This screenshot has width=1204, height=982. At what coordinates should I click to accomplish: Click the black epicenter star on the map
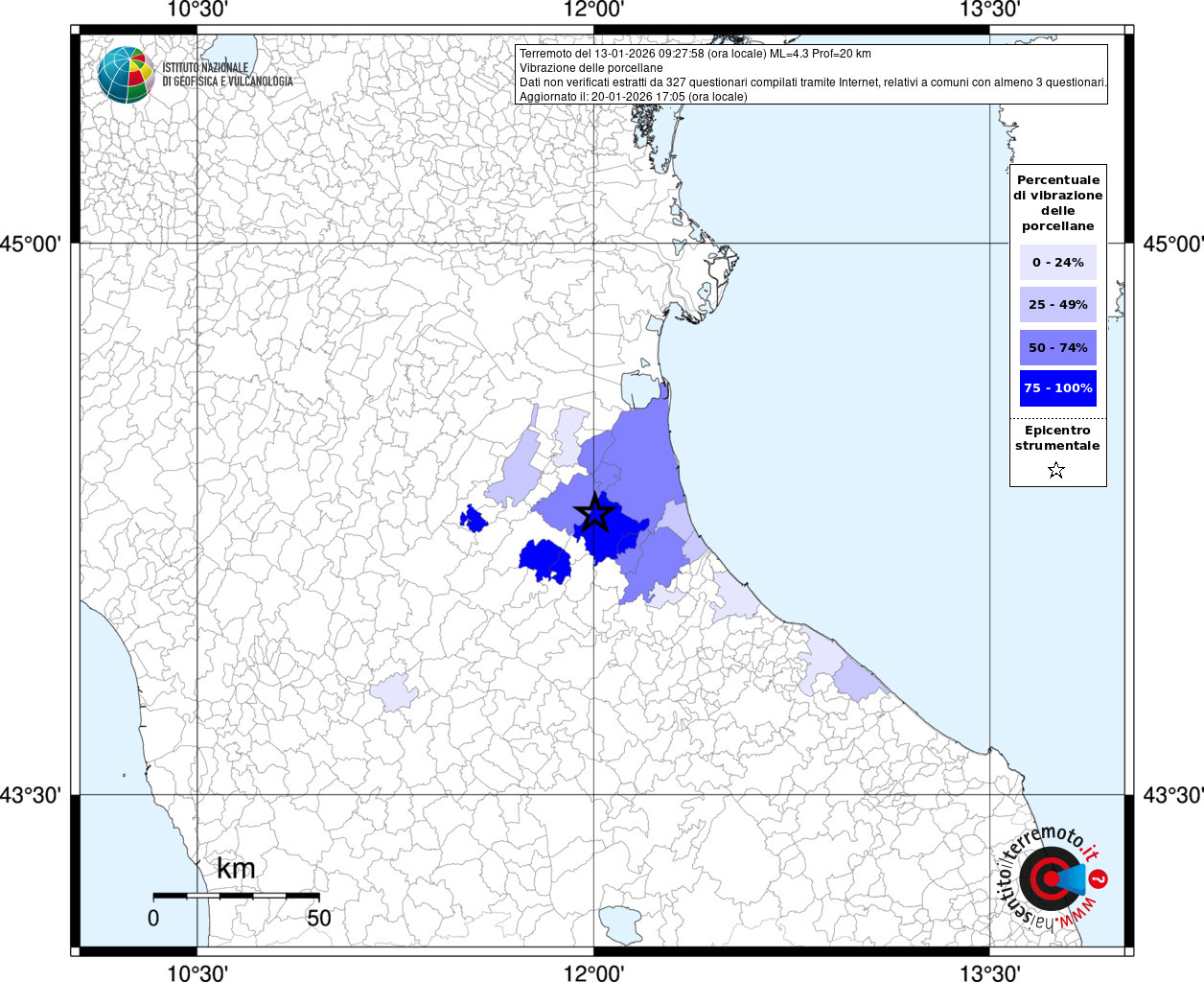coord(594,513)
